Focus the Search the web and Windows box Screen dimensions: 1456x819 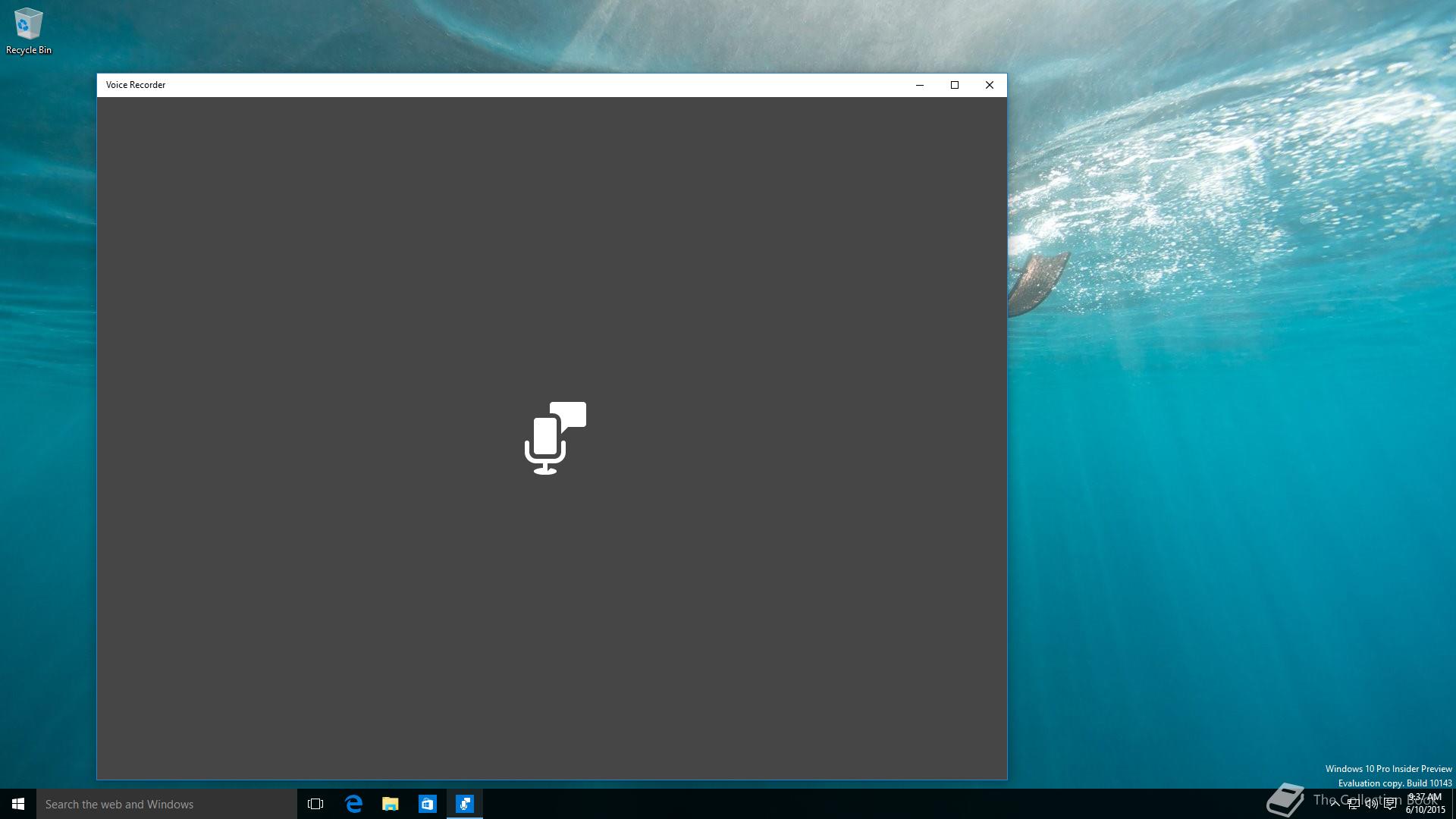(167, 804)
